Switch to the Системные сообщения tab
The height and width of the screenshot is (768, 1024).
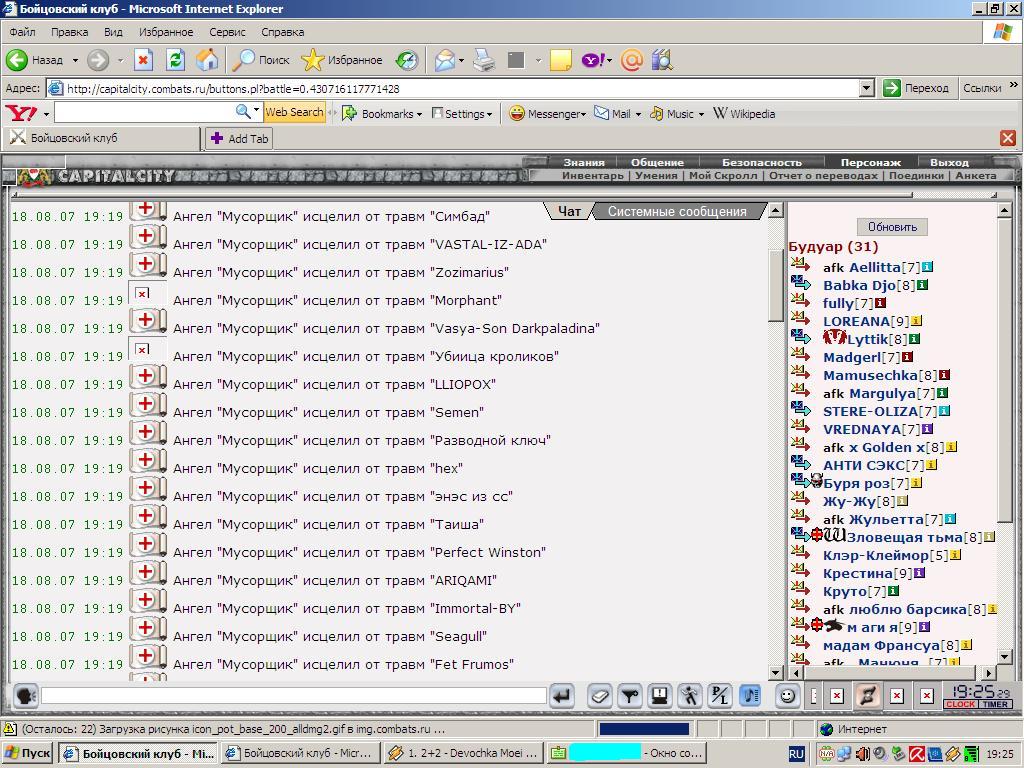pyautogui.click(x=677, y=212)
